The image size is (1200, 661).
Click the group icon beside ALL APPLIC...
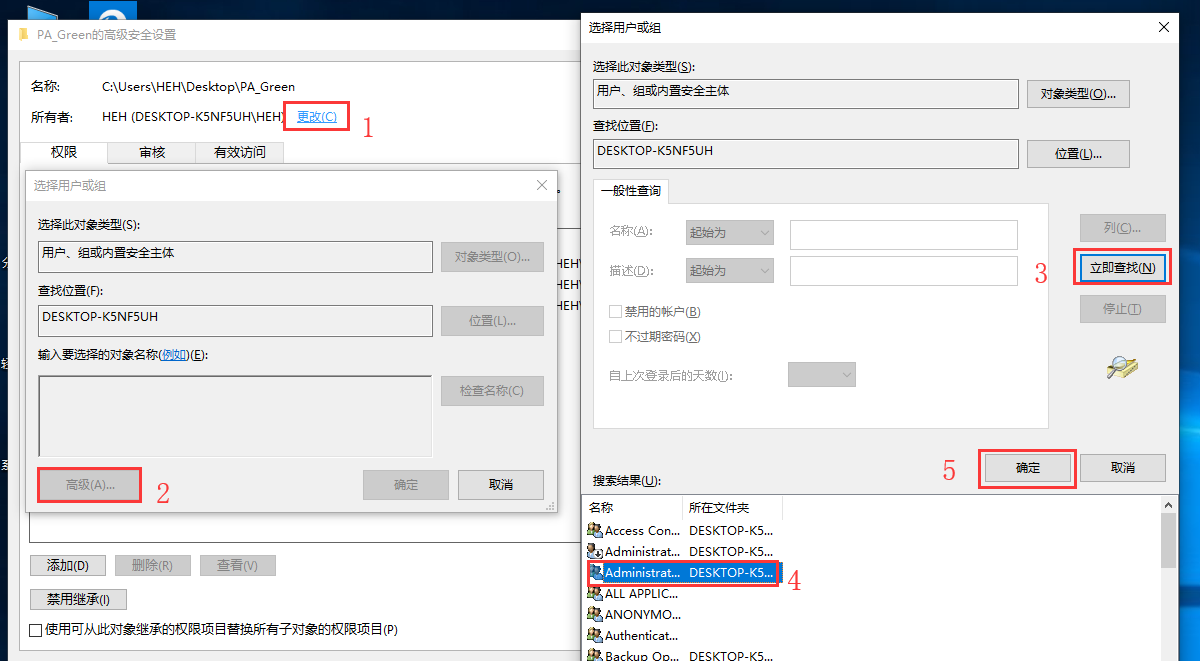click(595, 593)
